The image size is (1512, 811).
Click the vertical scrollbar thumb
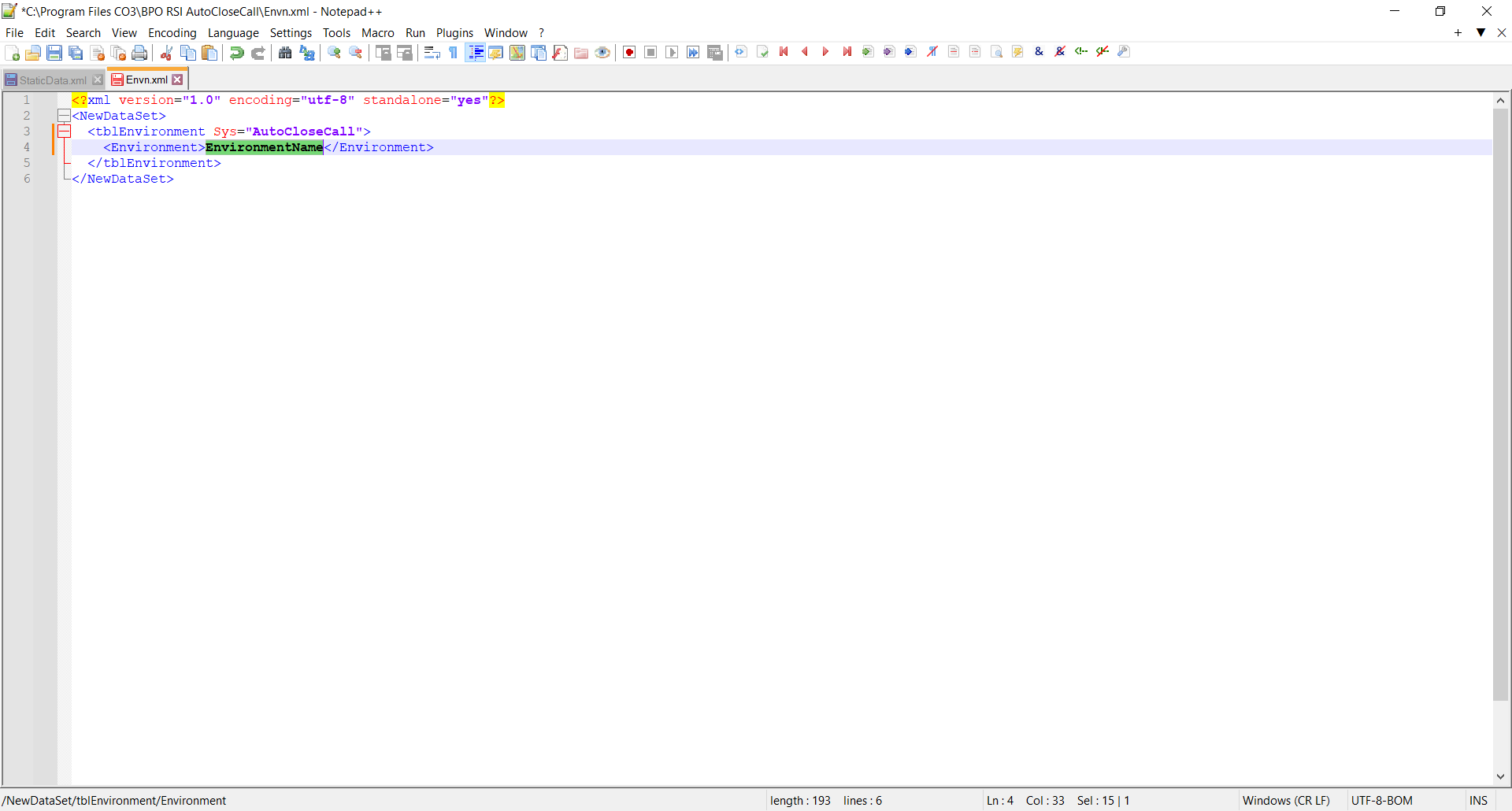pyautogui.click(x=1500, y=404)
